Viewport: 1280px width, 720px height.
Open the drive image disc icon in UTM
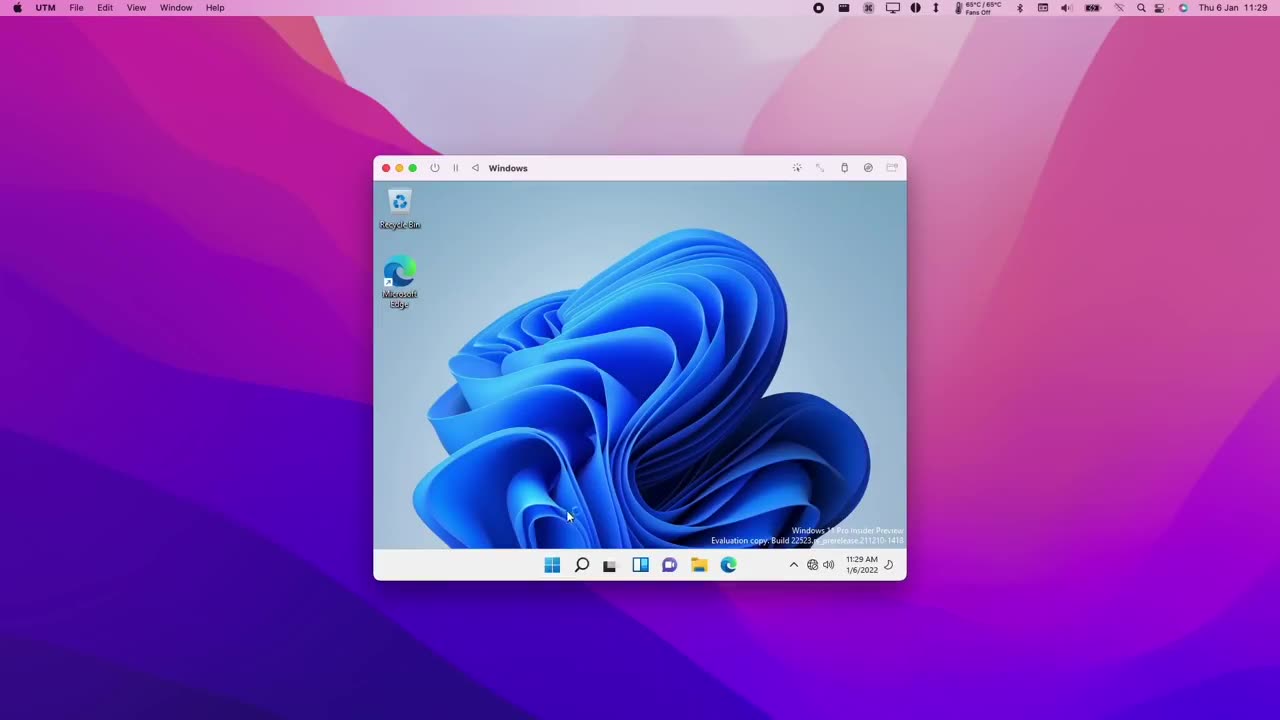coord(868,168)
